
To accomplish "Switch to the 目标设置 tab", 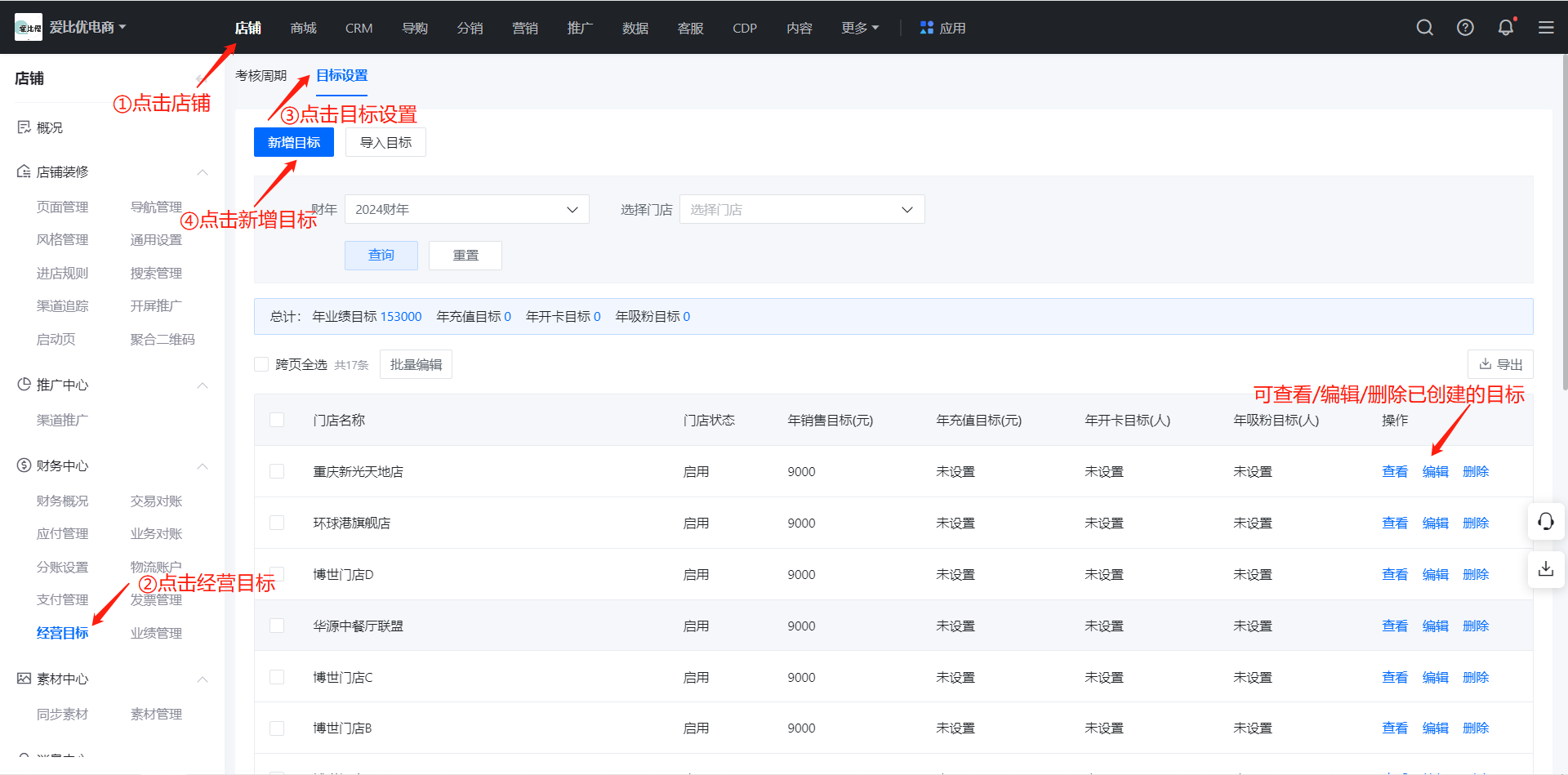I will pyautogui.click(x=342, y=75).
